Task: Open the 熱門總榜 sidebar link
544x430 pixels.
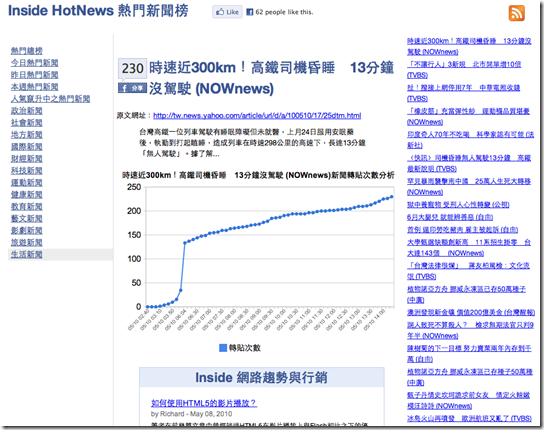Action: pos(27,51)
